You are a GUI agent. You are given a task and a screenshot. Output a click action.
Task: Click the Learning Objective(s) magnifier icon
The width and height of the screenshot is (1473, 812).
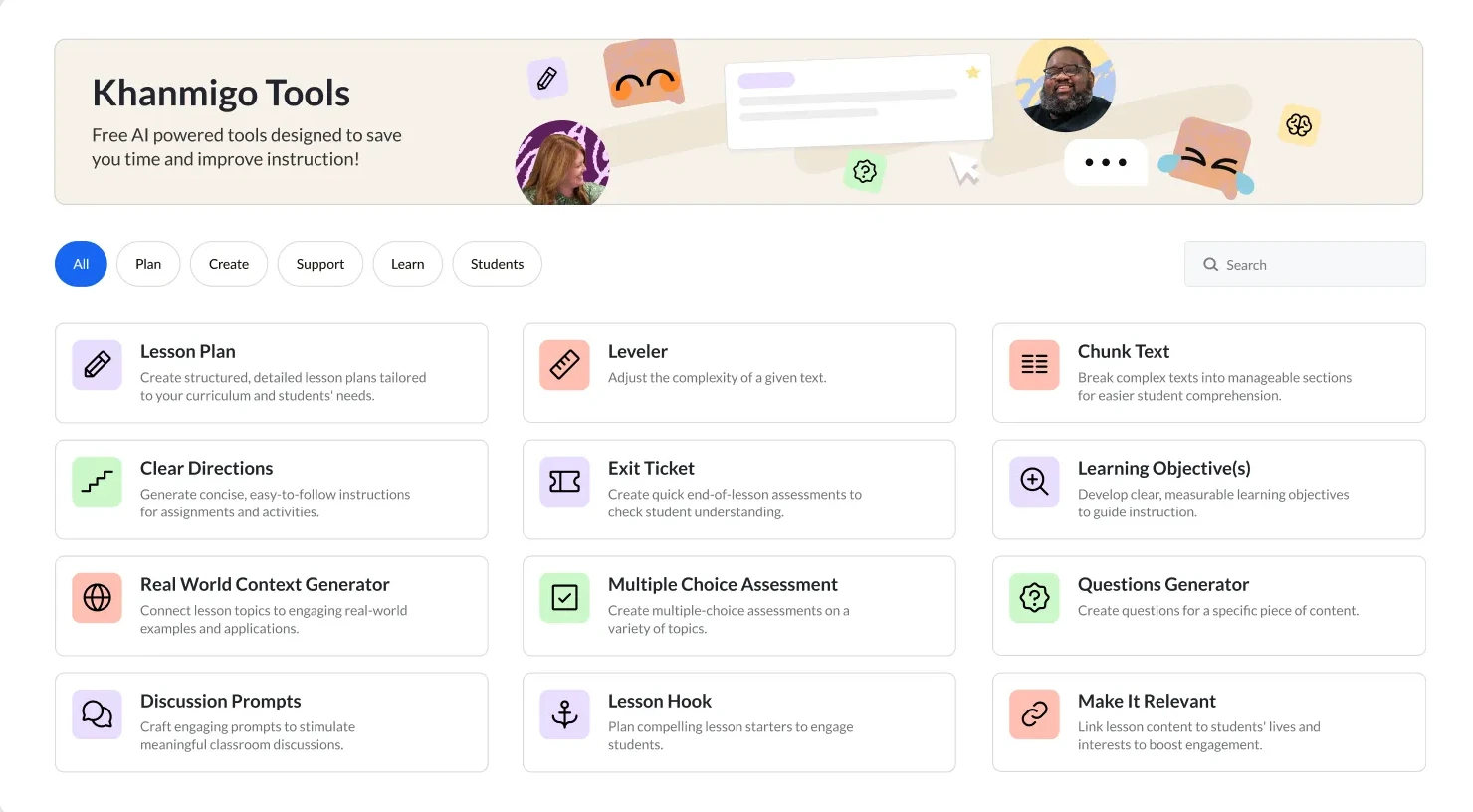(x=1034, y=482)
